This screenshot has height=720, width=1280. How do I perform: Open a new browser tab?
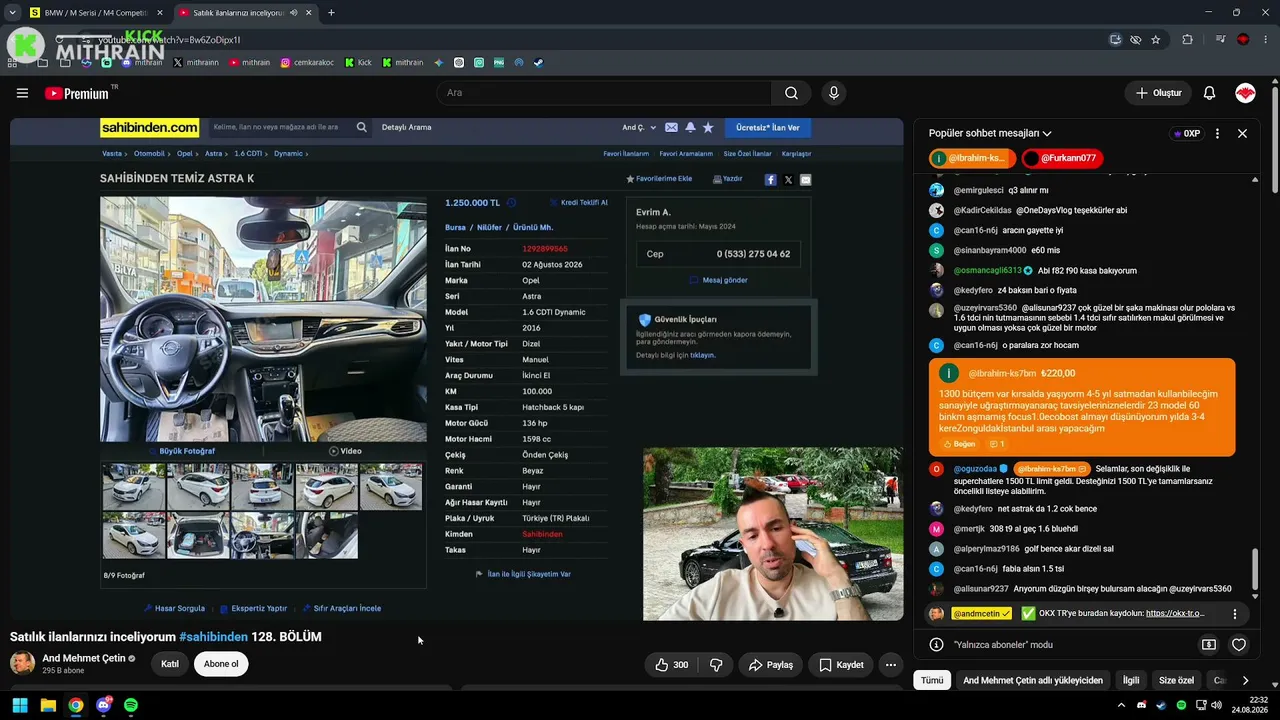331,13
